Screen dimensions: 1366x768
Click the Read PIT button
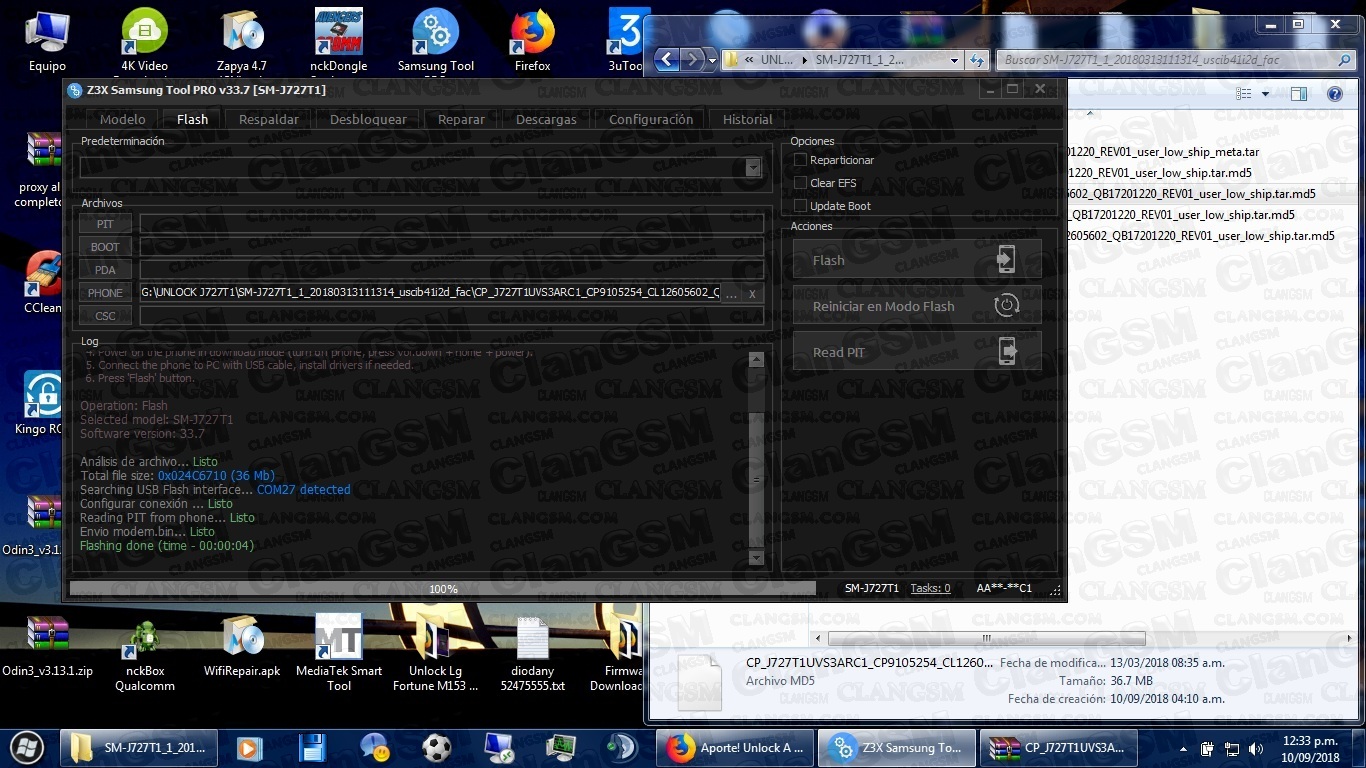coord(917,352)
